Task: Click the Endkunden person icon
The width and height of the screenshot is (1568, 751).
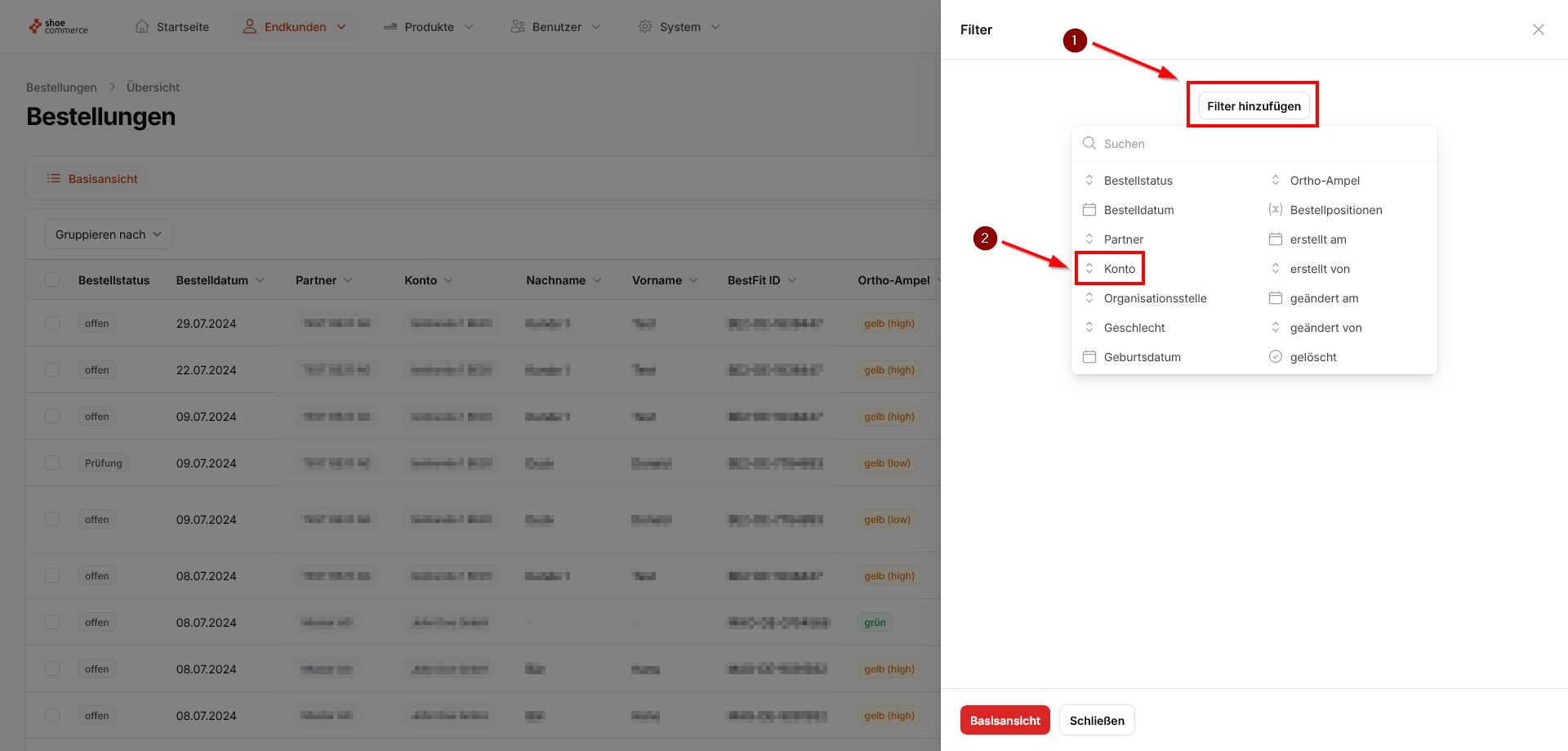Action: tap(250, 26)
